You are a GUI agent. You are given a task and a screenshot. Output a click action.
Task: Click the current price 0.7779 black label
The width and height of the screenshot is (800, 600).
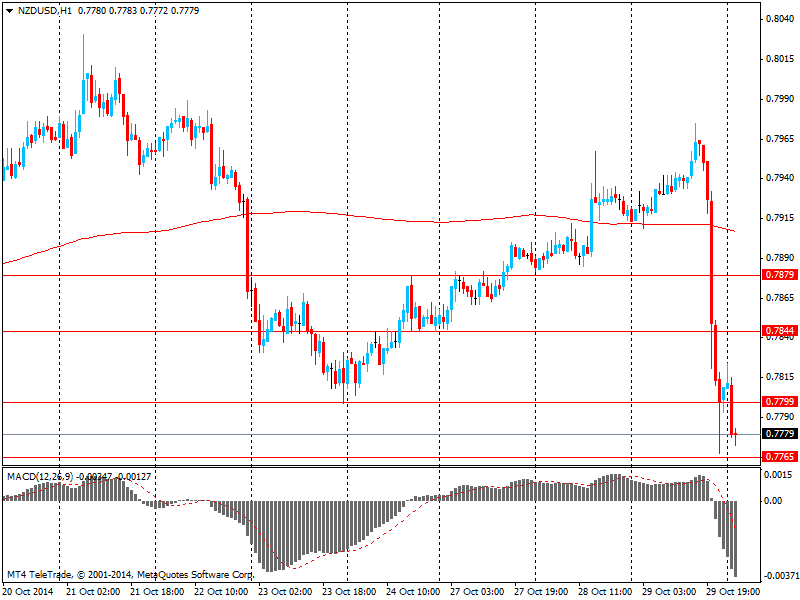(780, 434)
